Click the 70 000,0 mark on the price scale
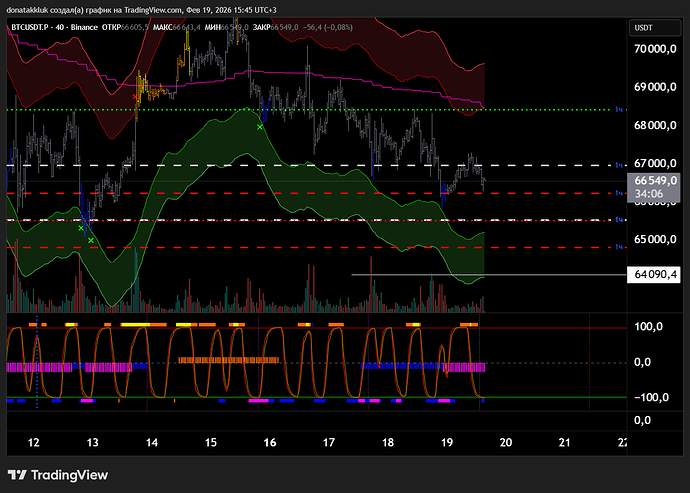Image resolution: width=690 pixels, height=493 pixels. (x=656, y=48)
